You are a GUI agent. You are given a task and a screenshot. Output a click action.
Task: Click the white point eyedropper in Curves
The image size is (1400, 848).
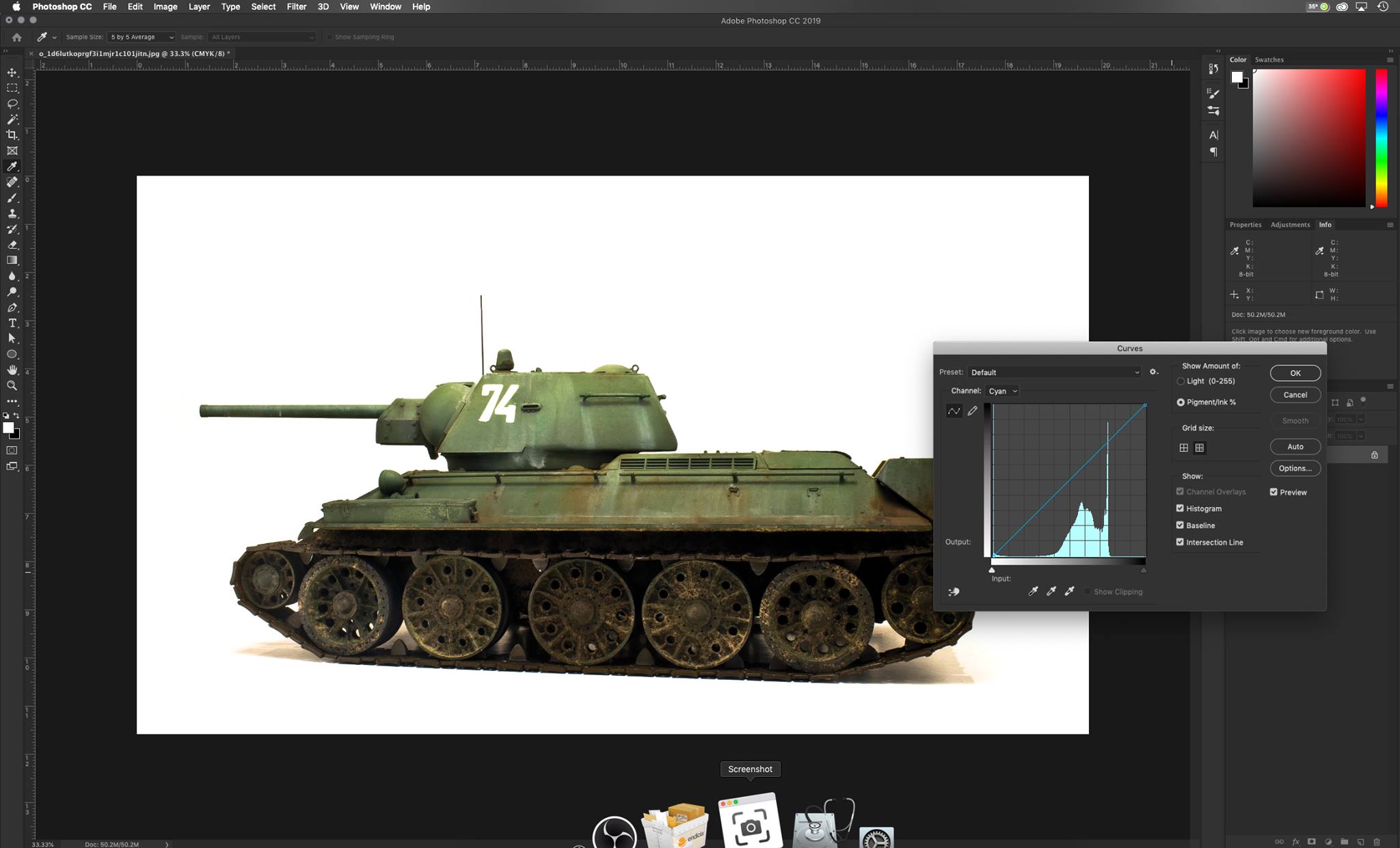(x=1069, y=591)
